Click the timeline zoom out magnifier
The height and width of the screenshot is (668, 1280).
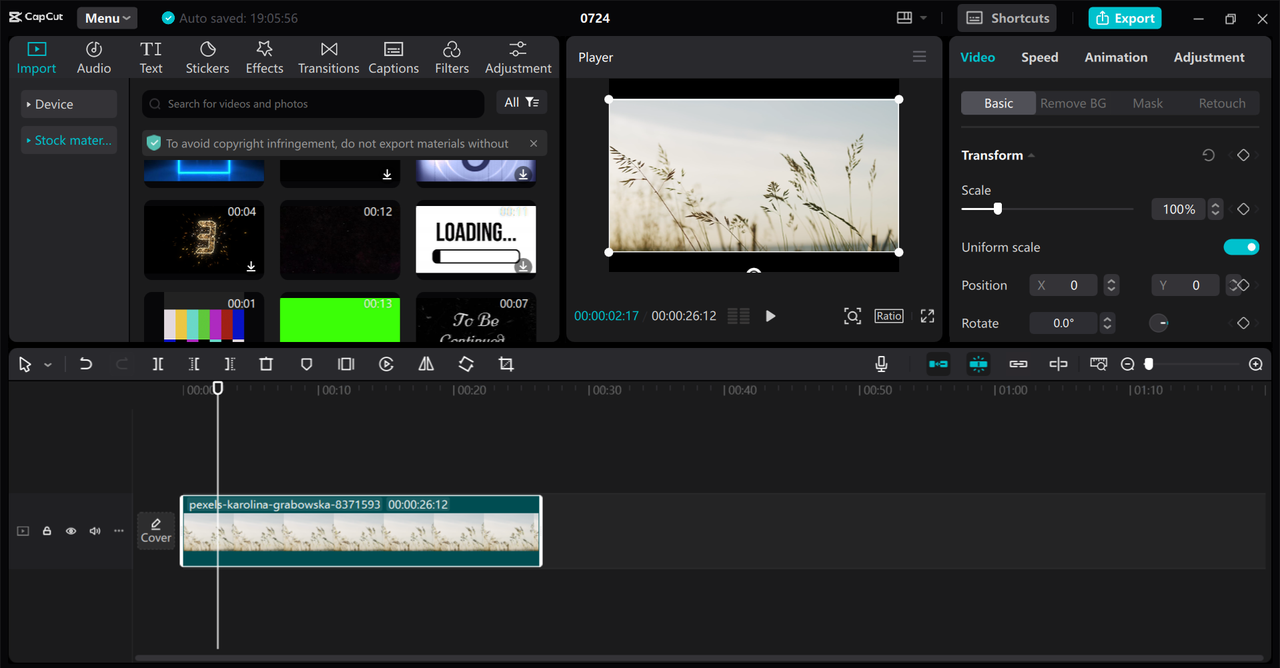click(x=1128, y=365)
